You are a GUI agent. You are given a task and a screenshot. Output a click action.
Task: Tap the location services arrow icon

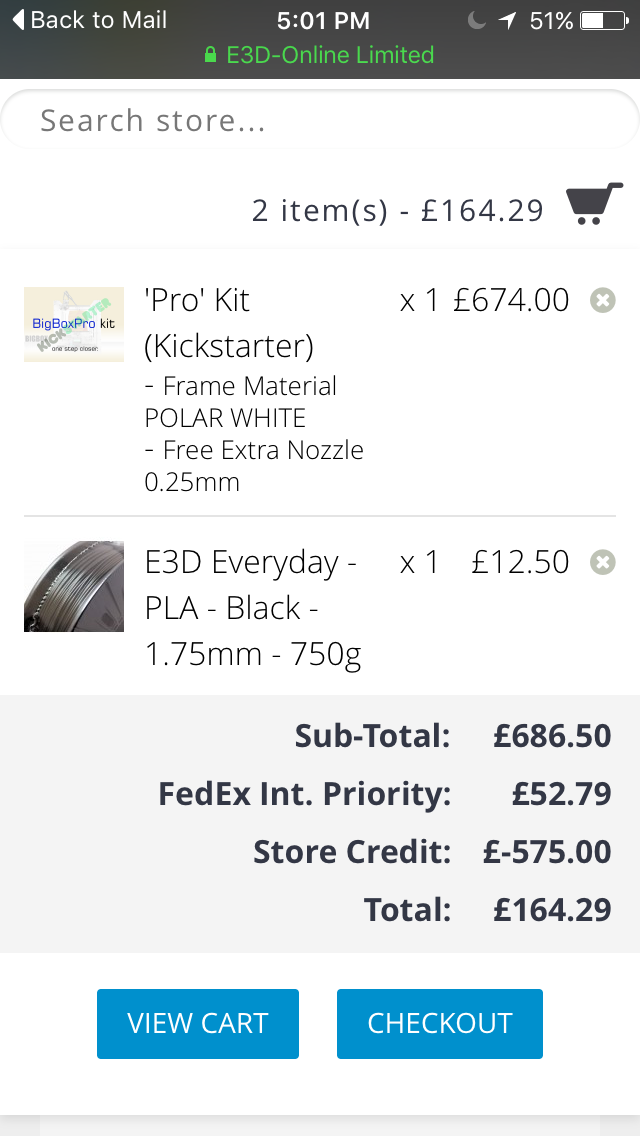pos(508,20)
